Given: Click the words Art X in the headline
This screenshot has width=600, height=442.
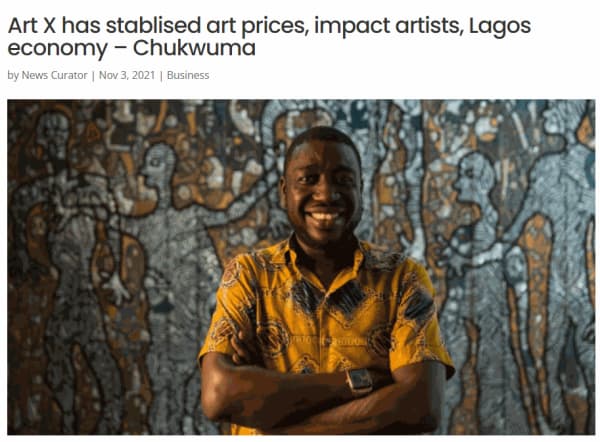Looking at the screenshot, I should [32, 26].
